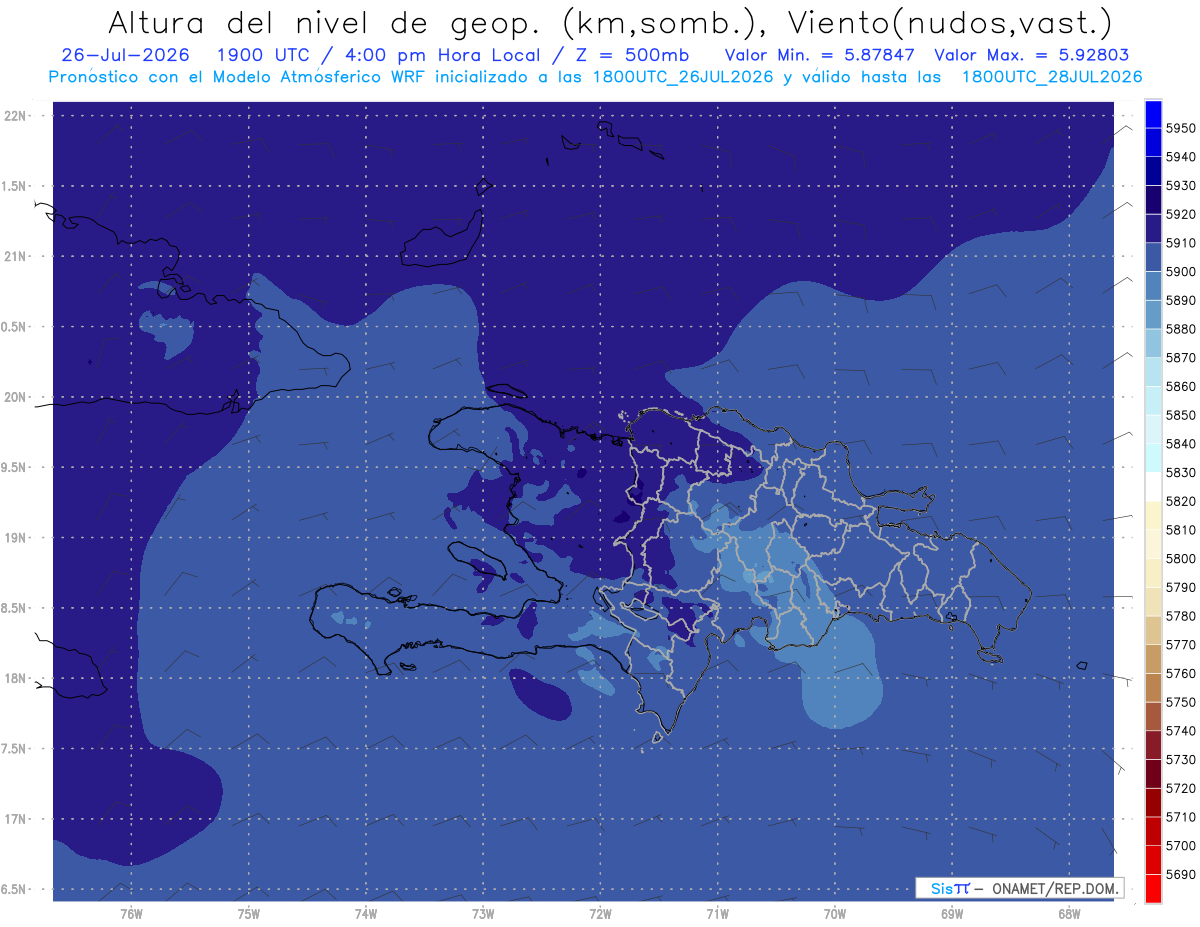Click the '68W' longitude axis label
The height and width of the screenshot is (927, 1200).
pos(1069,914)
